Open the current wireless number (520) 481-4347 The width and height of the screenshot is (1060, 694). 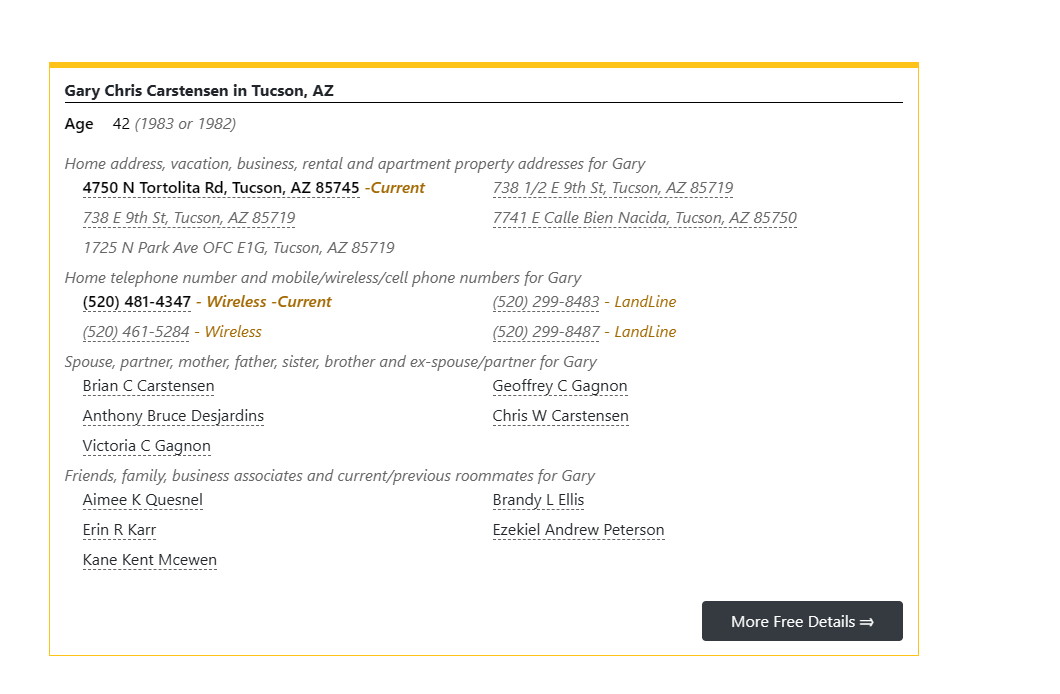coord(137,302)
